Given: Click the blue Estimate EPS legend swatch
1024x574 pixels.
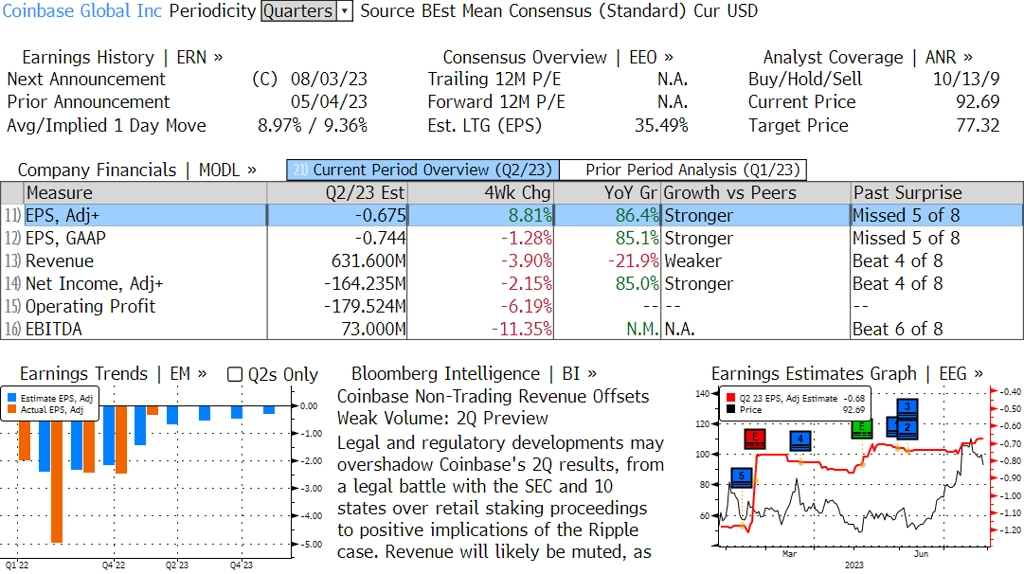Looking at the screenshot, I should 12,398.
